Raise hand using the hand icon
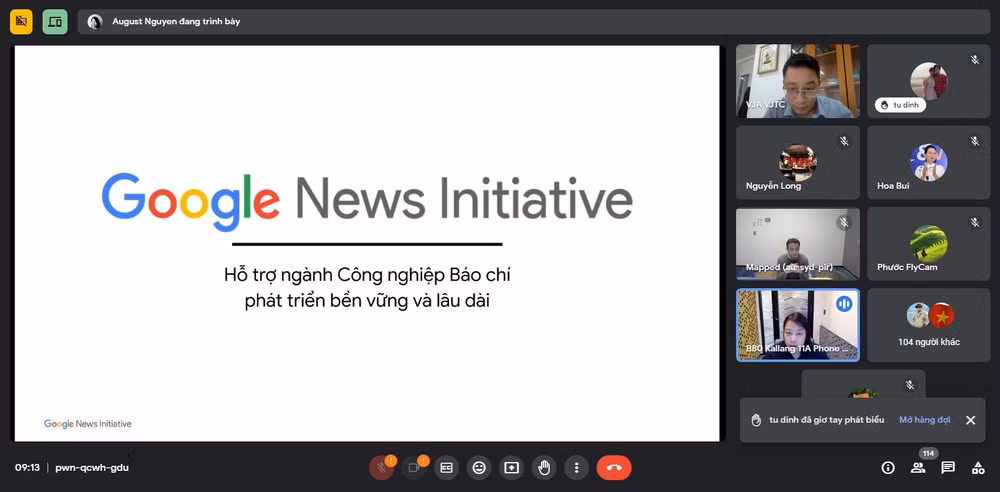This screenshot has height=492, width=1000. [x=544, y=468]
